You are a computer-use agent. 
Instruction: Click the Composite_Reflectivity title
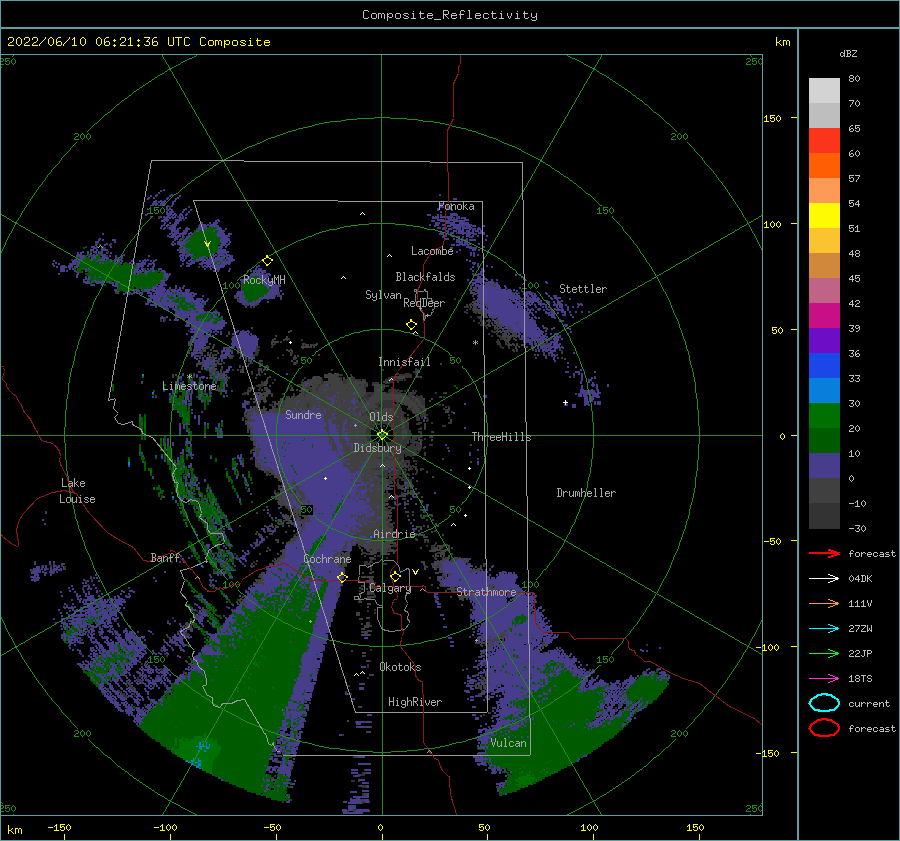450,15
